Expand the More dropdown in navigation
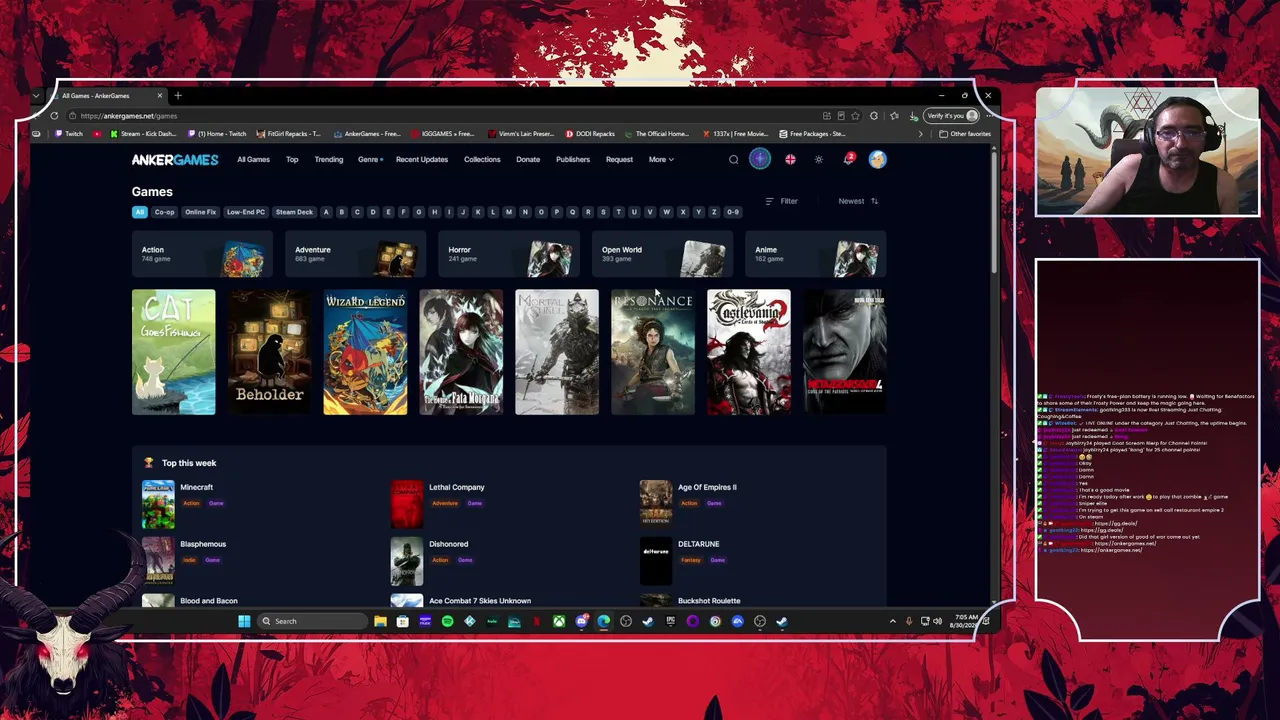 pyautogui.click(x=661, y=159)
